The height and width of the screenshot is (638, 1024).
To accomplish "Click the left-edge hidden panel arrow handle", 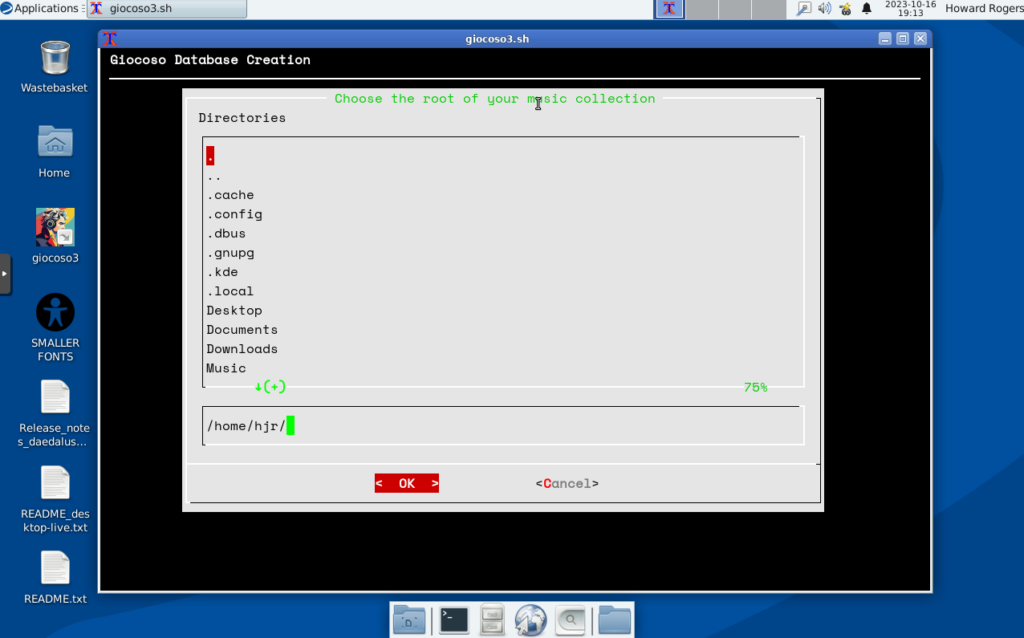I will 5,274.
